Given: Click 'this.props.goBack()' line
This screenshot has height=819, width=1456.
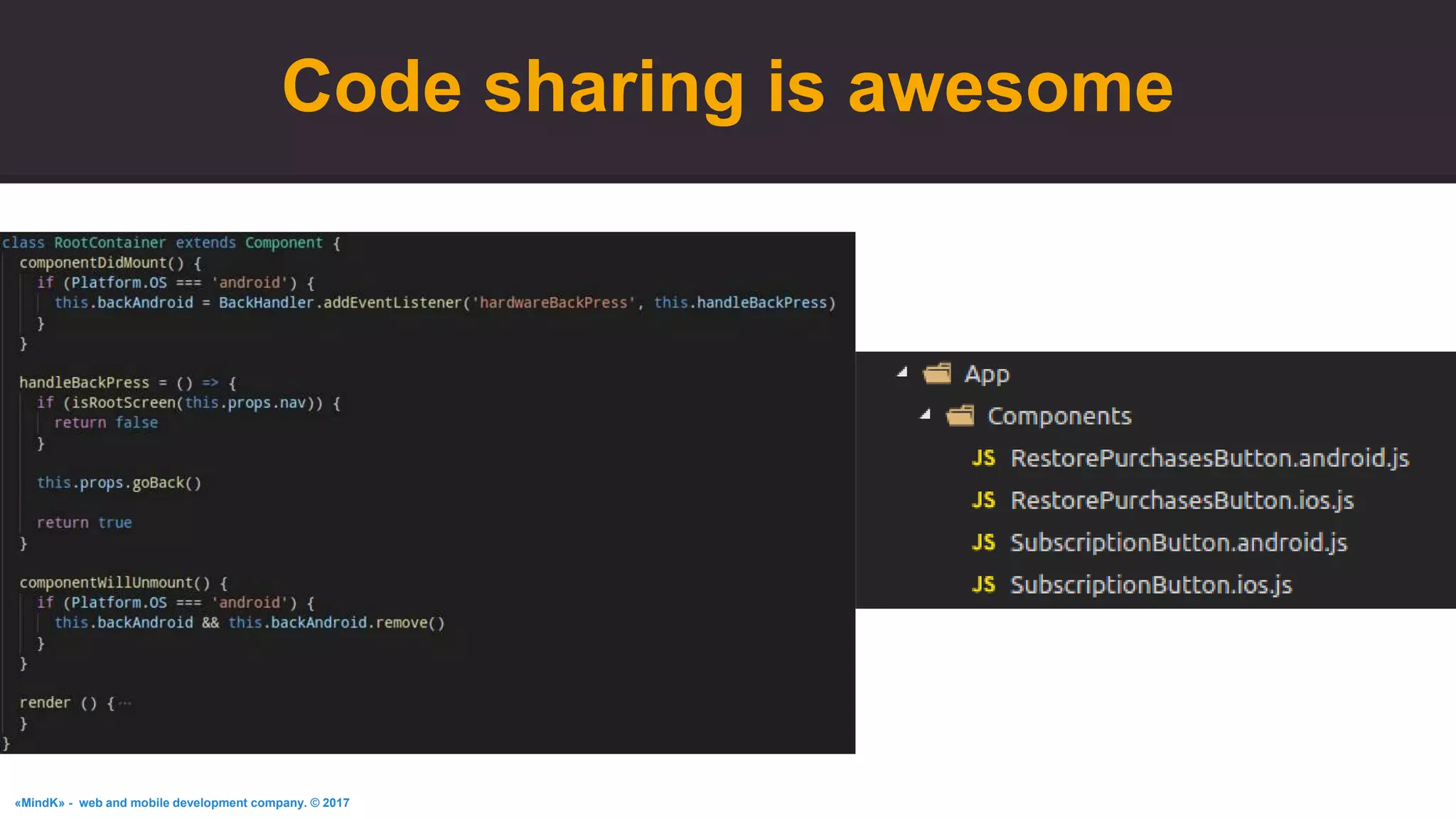Looking at the screenshot, I should click(x=119, y=483).
